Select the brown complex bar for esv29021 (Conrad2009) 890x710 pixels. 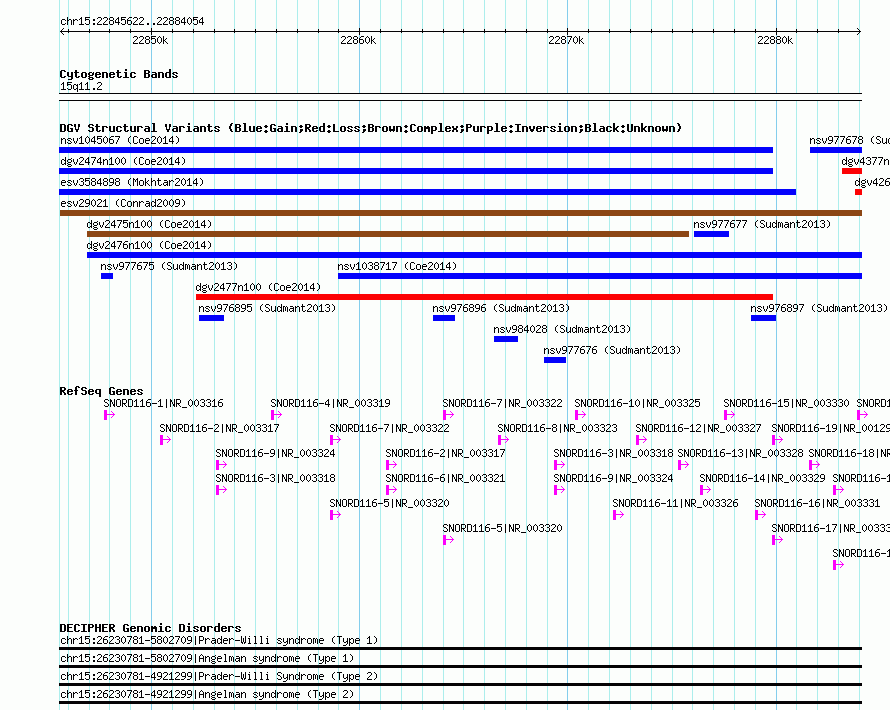pyautogui.click(x=461, y=213)
